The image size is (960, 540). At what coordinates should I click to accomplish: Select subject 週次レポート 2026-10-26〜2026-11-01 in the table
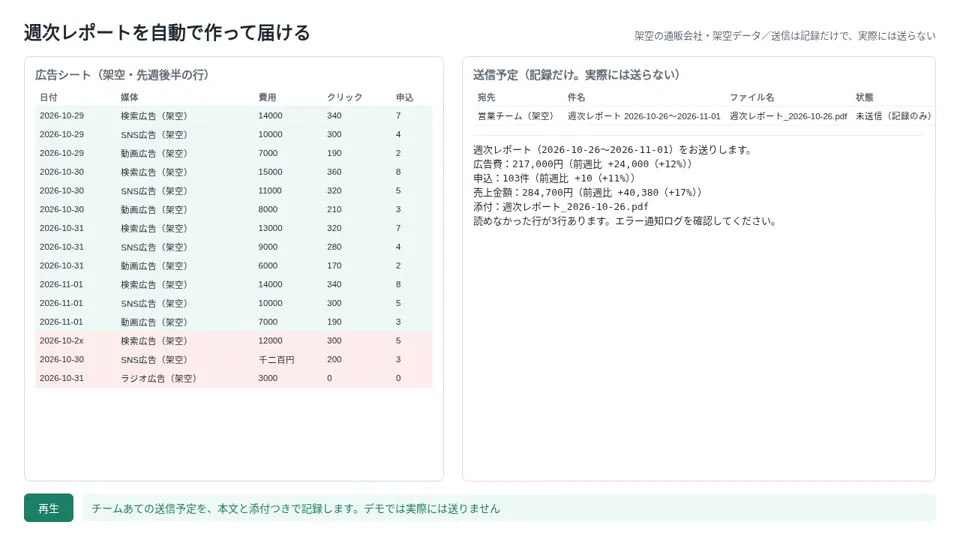tap(644, 116)
